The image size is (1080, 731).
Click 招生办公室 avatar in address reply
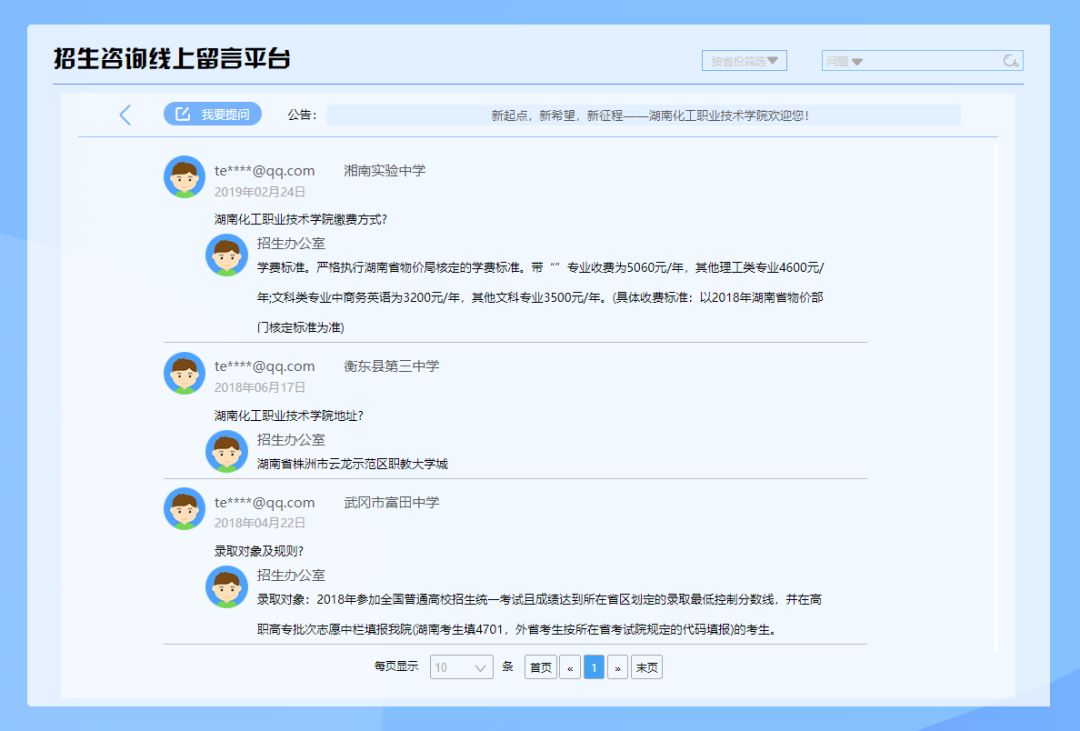coord(226,451)
